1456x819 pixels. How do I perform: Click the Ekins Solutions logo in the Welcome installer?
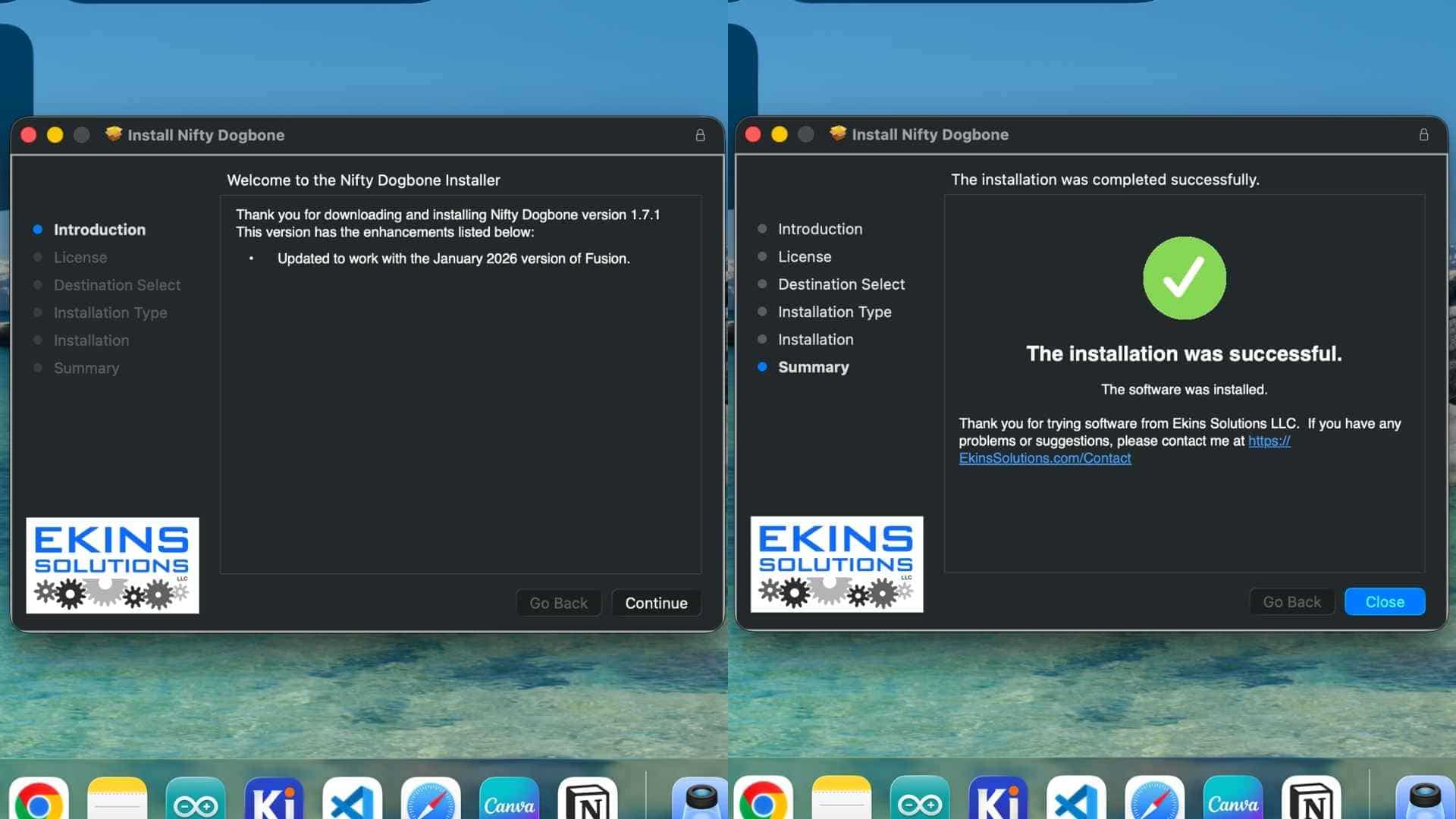pyautogui.click(x=112, y=565)
